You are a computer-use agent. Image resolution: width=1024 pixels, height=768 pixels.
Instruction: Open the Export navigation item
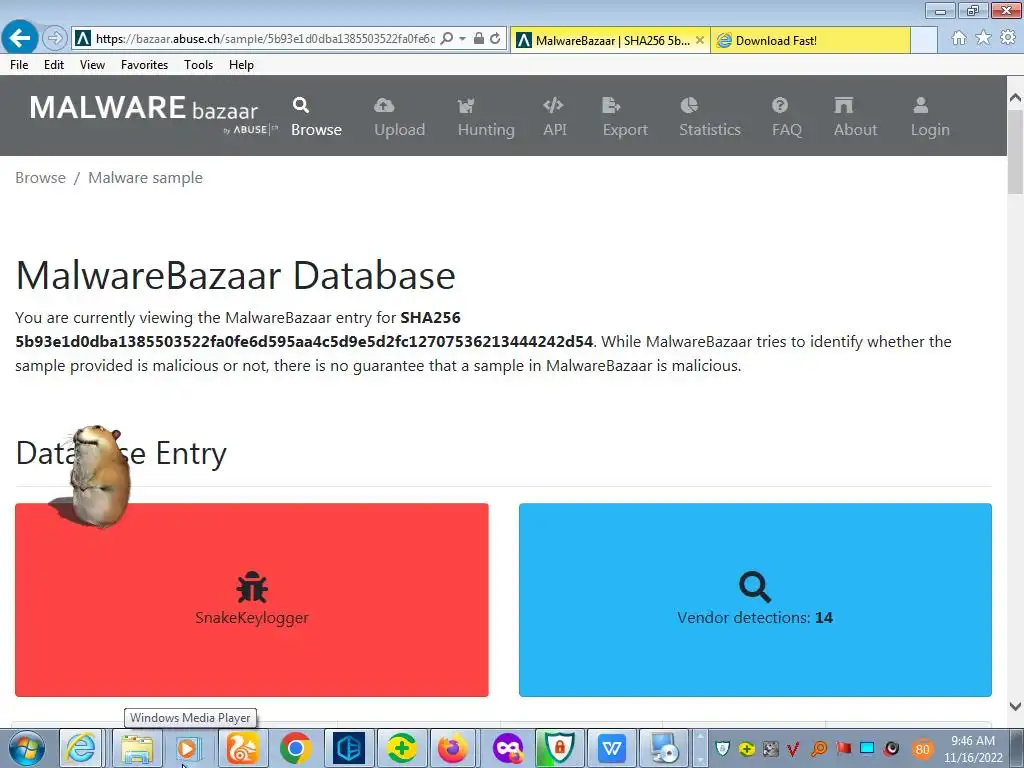(x=625, y=118)
